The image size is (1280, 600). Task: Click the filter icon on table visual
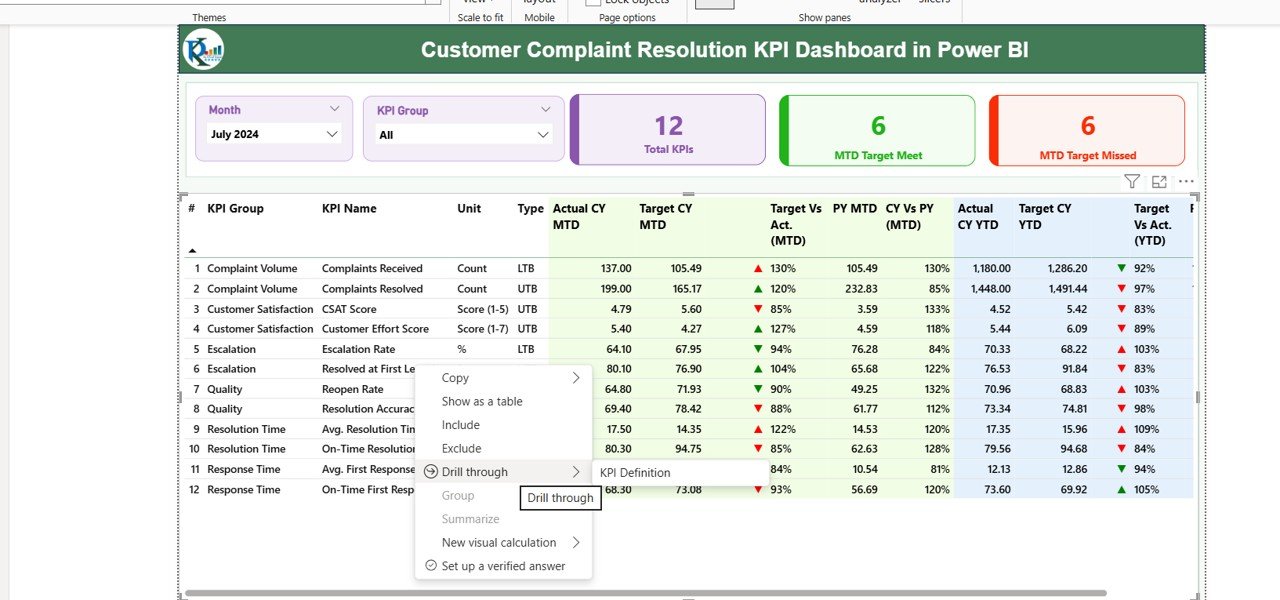tap(1131, 181)
